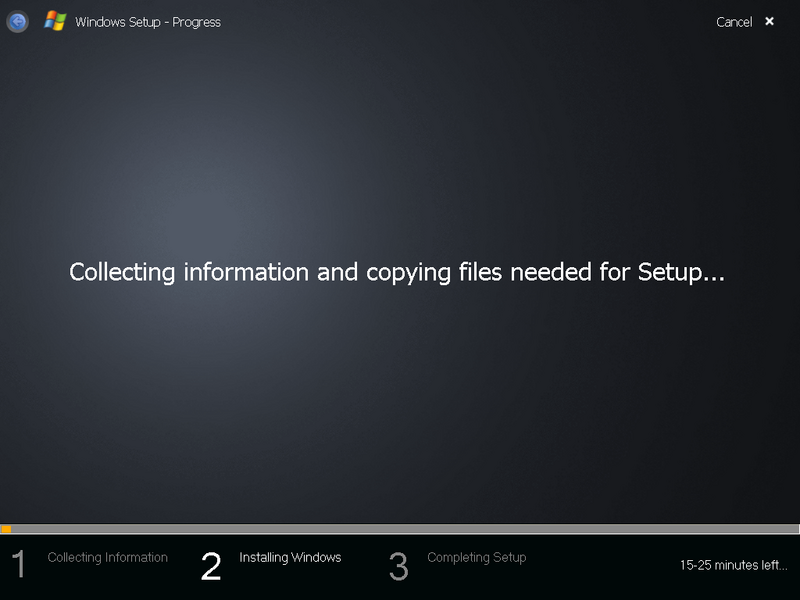
Task: Click the '15-25 minutes left...' text
Action: 733,565
